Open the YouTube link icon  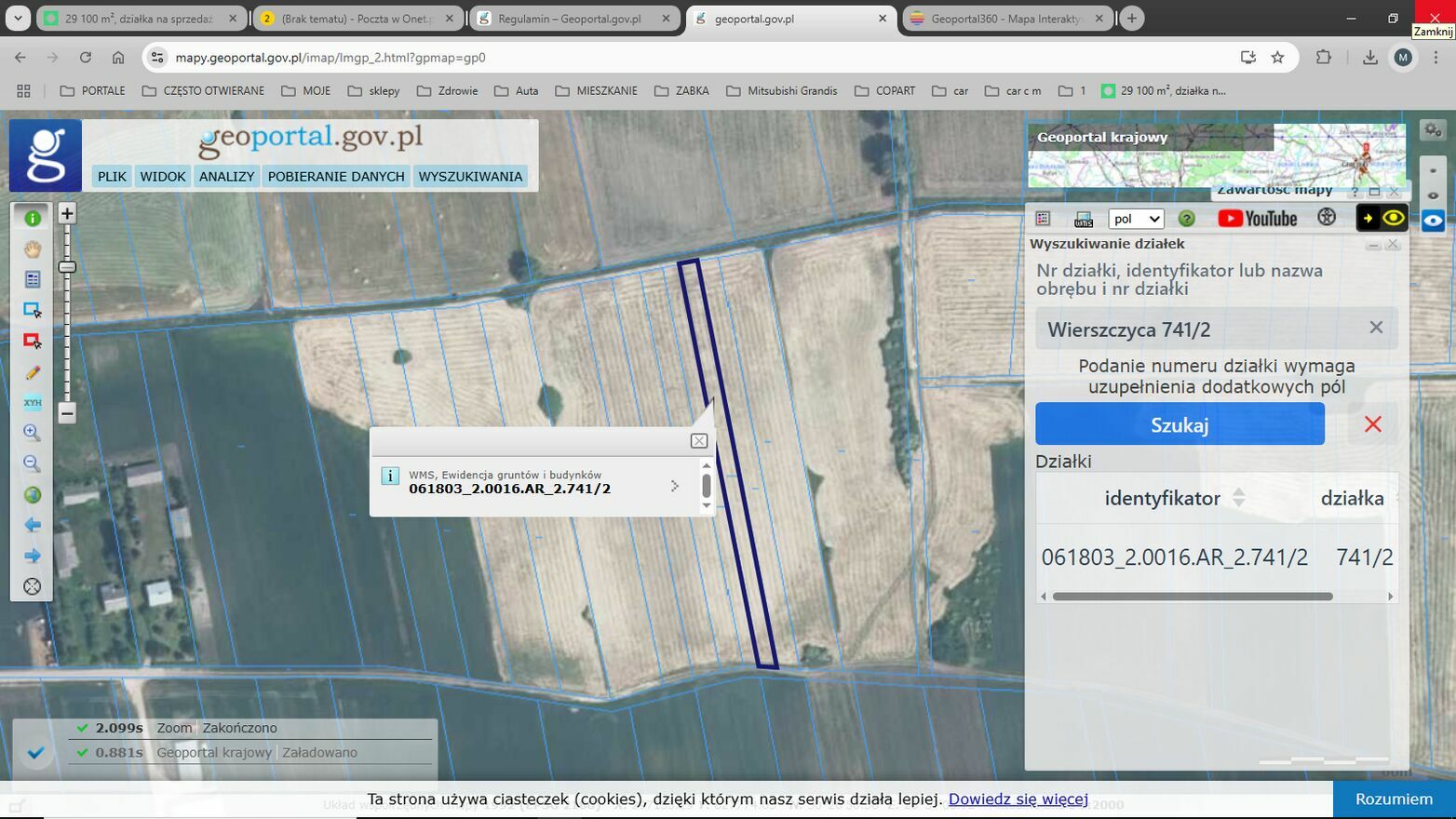[1258, 219]
